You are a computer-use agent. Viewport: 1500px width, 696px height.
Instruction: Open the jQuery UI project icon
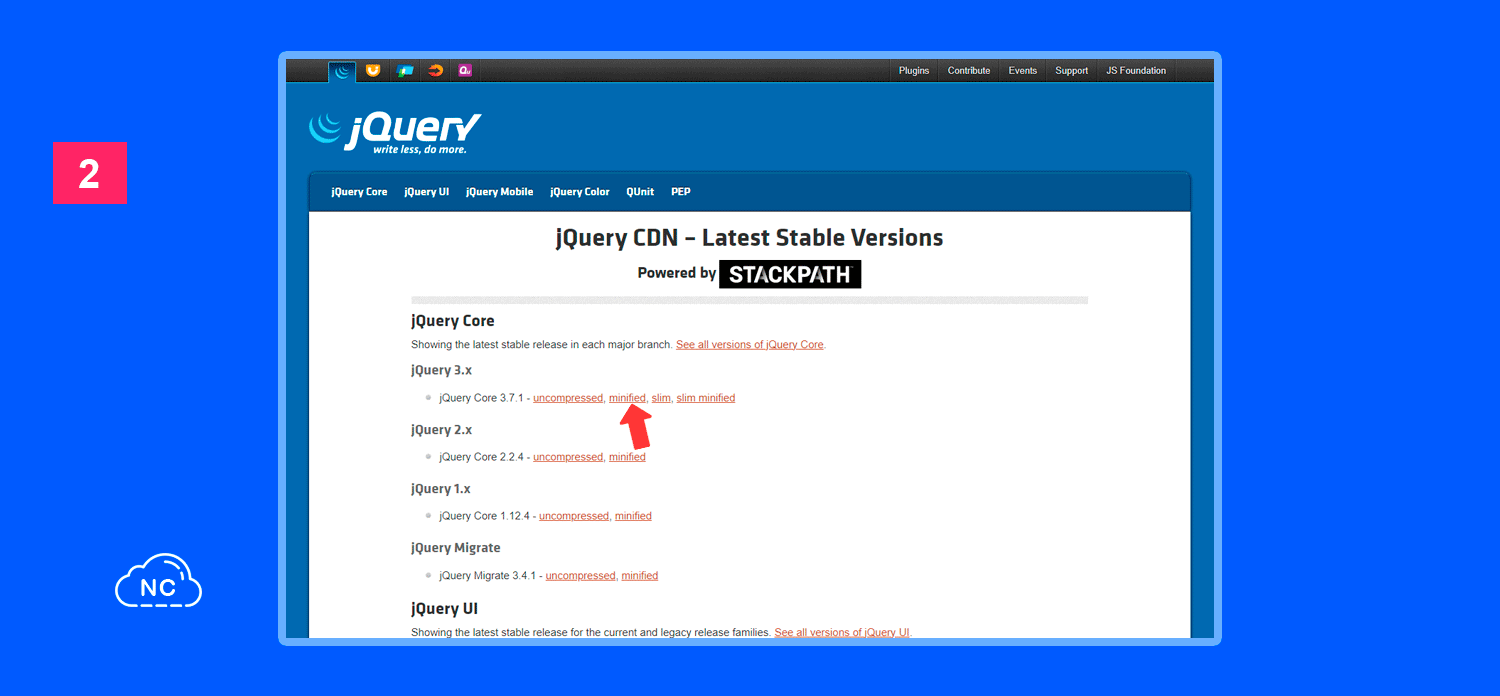pyautogui.click(x=373, y=71)
